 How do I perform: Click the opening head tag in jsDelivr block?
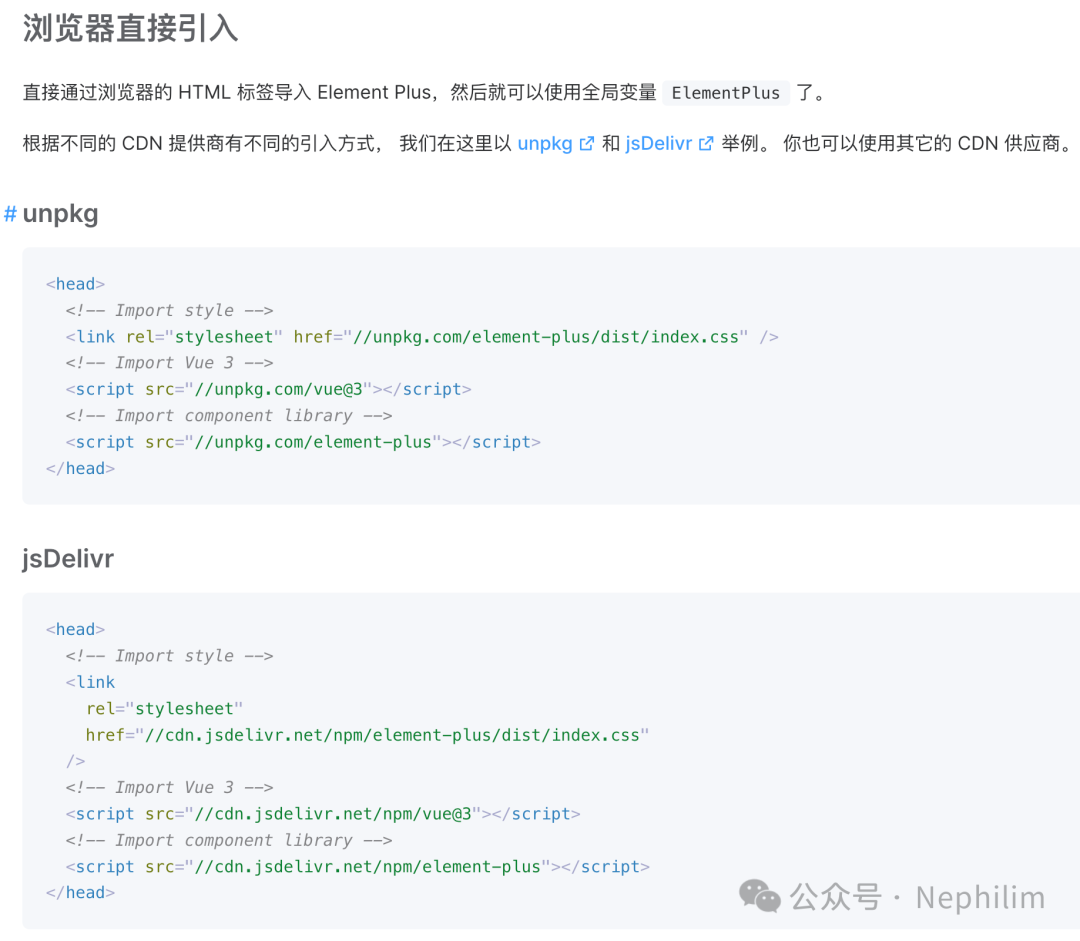point(75,630)
